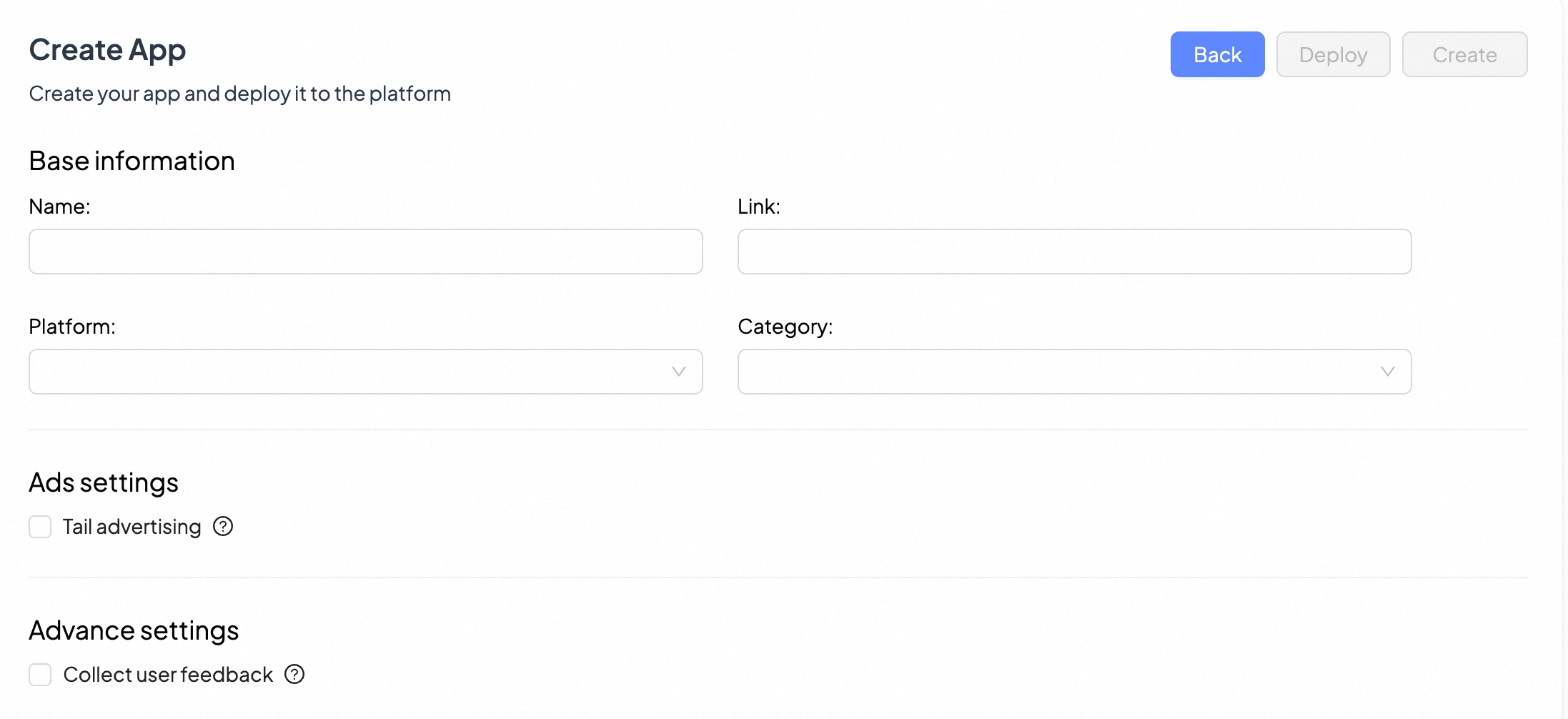This screenshot has width=1568, height=719.
Task: Enable the Tail advertising checkbox
Action: 40,527
